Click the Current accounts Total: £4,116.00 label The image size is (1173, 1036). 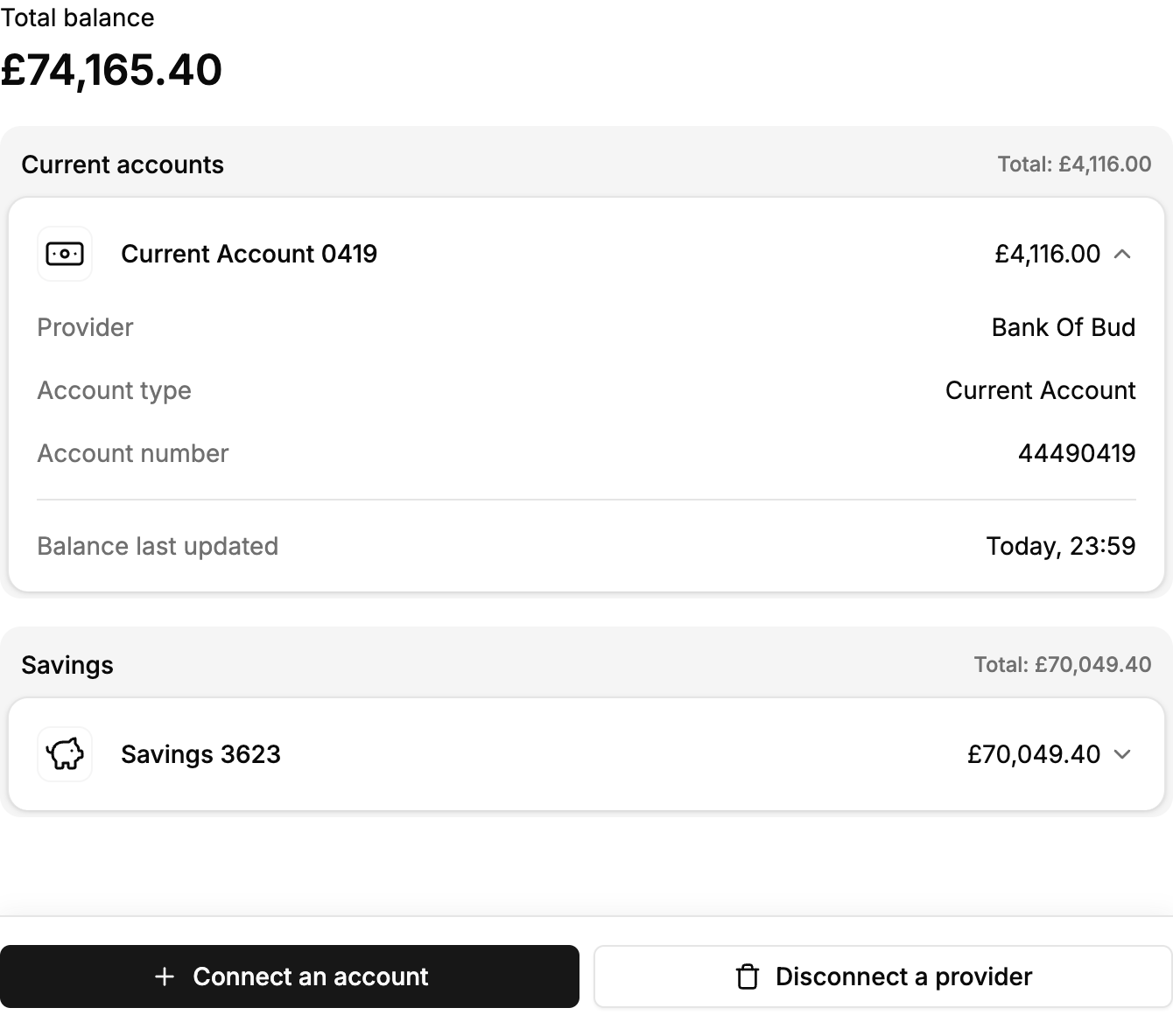click(x=1074, y=164)
